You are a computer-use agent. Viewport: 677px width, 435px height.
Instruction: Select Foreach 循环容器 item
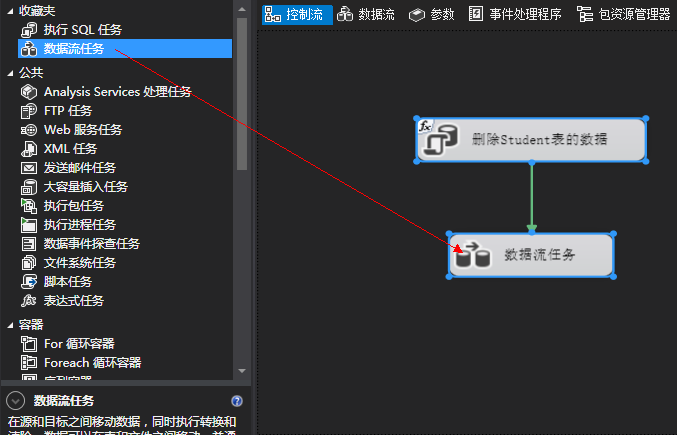(125, 363)
